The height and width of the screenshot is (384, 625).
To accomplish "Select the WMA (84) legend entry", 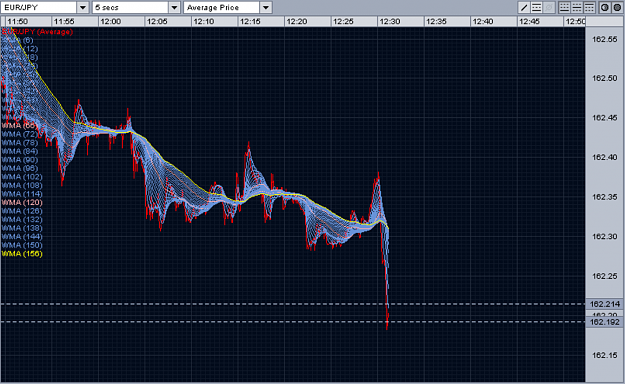I will tap(20, 151).
